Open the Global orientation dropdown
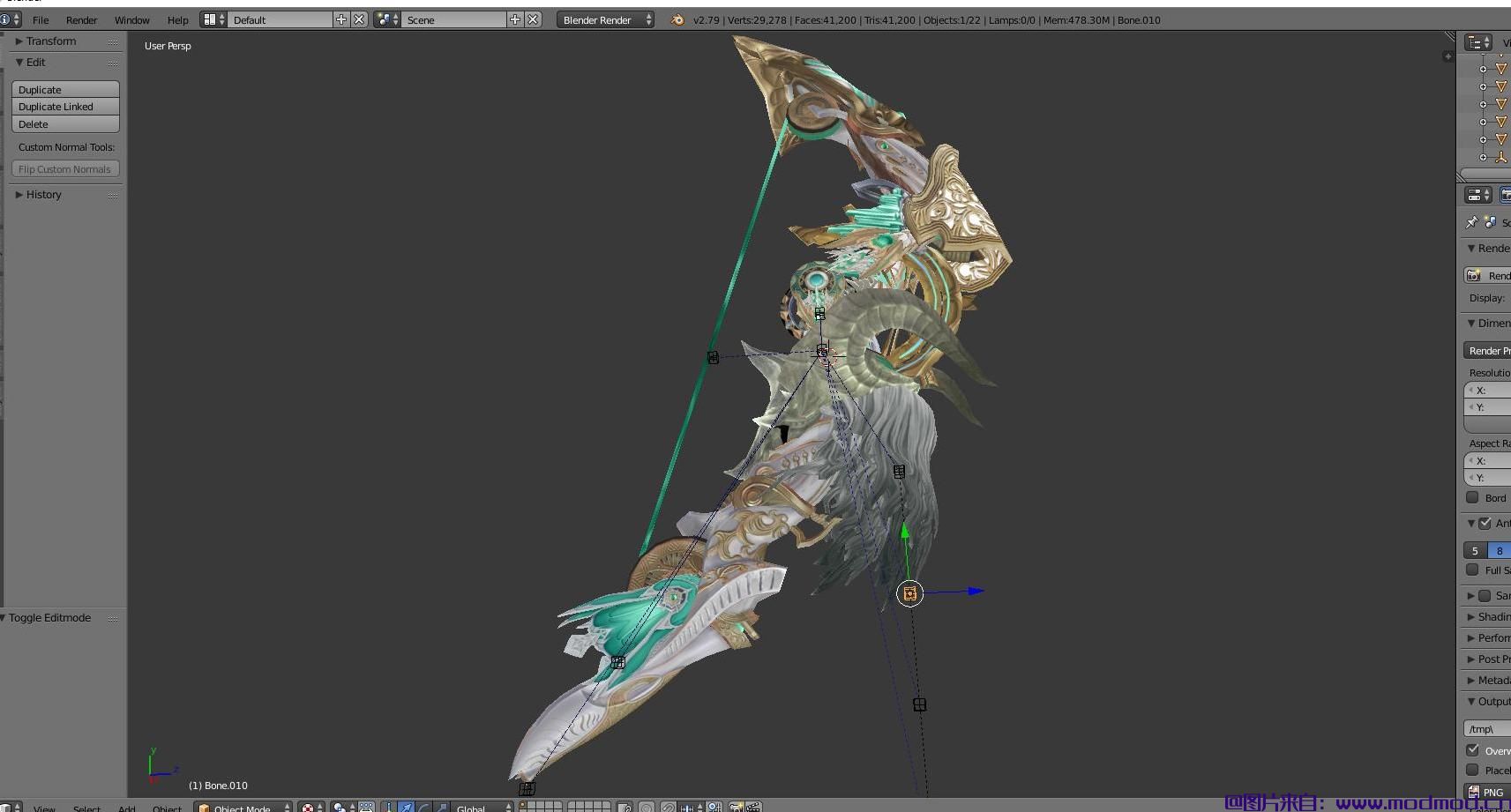This screenshot has width=1511, height=812. pyautogui.click(x=482, y=808)
